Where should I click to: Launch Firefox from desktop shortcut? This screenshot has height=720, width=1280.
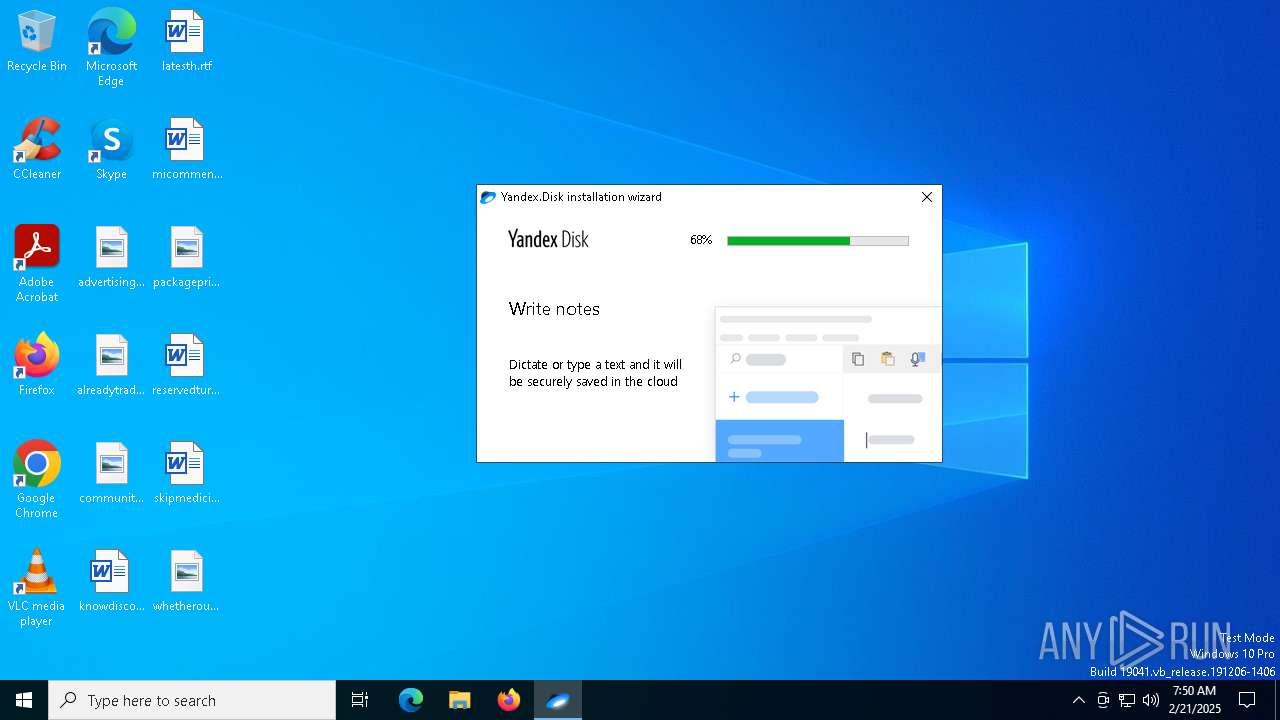(x=37, y=366)
